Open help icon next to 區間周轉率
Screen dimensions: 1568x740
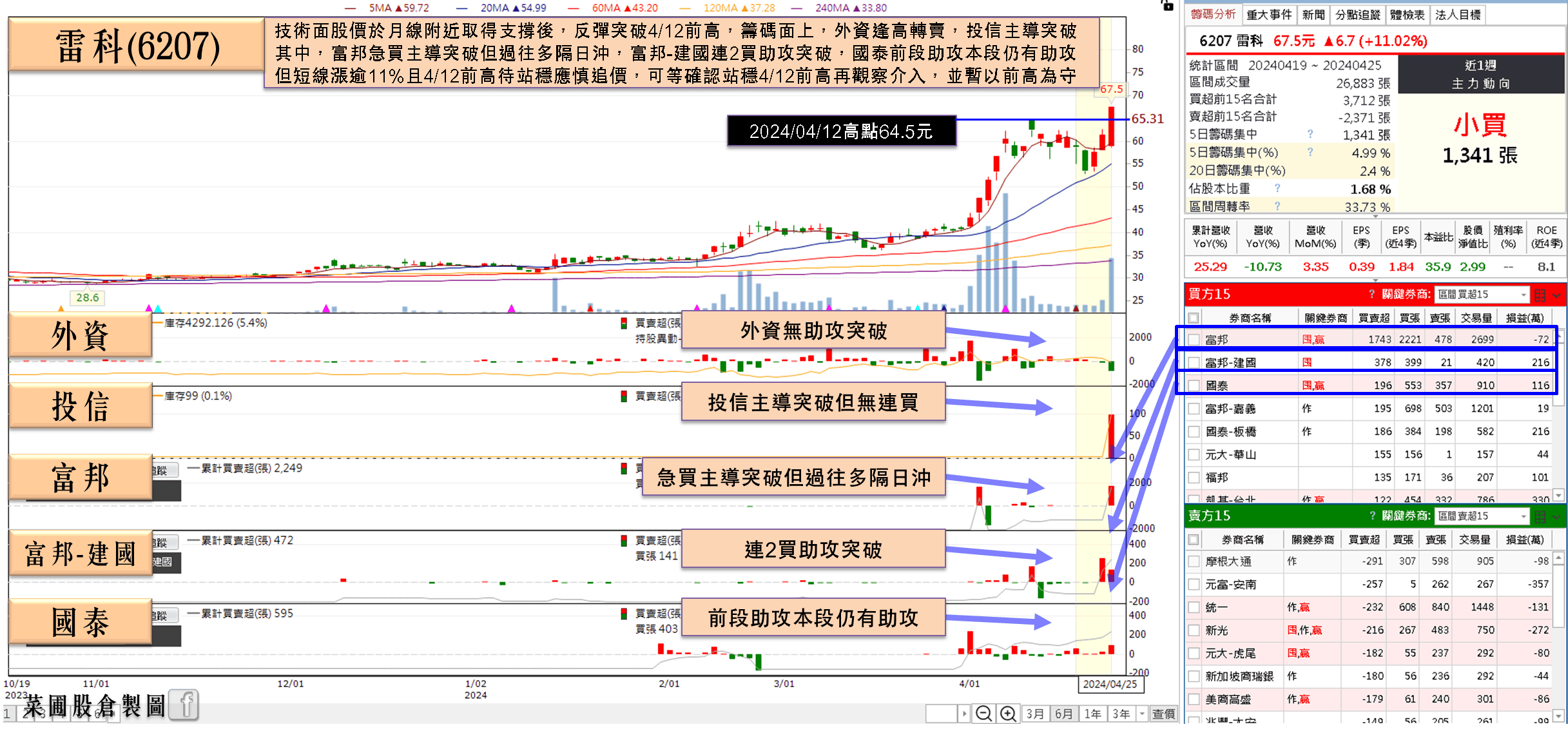pos(1277,206)
